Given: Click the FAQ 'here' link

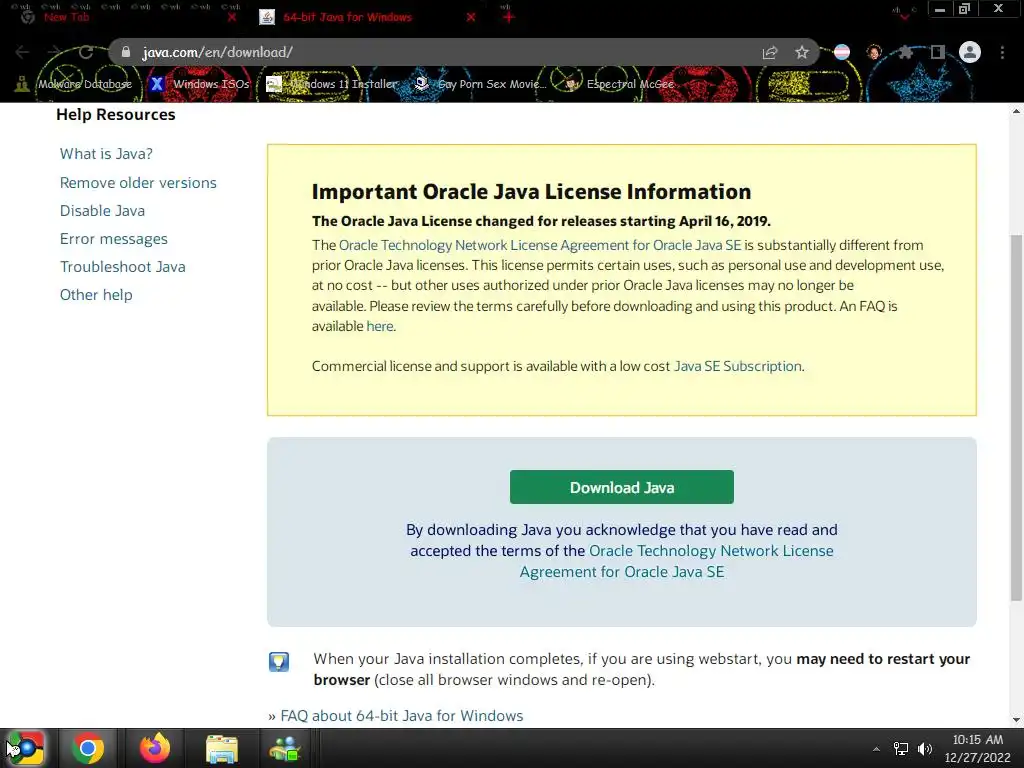Looking at the screenshot, I should click(380, 327).
